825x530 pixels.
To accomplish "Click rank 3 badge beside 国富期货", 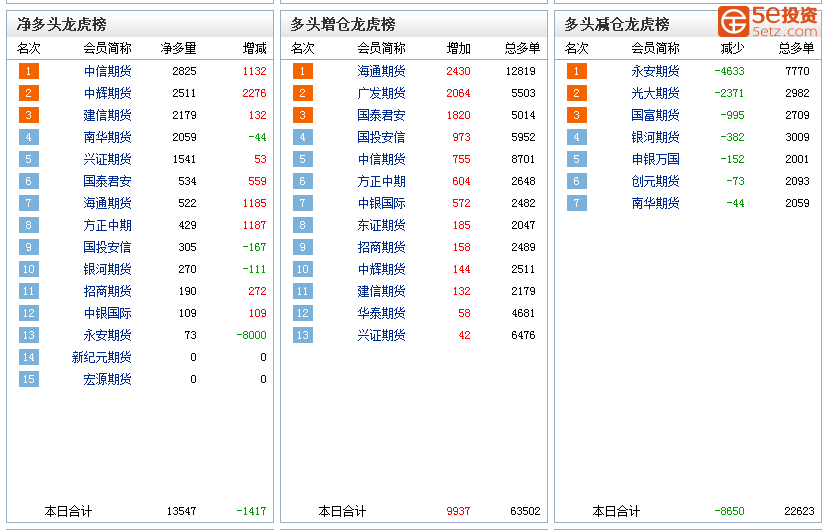I will (577, 115).
